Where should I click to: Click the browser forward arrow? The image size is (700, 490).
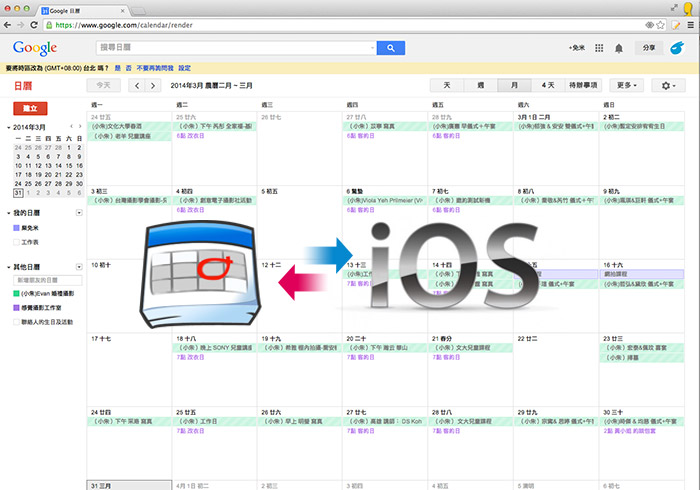coord(21,25)
